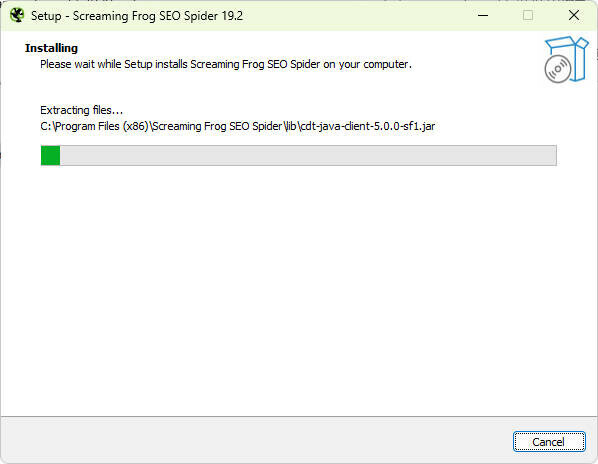Click 'on your computer' in the description
598x464 pixels.
click(367, 64)
